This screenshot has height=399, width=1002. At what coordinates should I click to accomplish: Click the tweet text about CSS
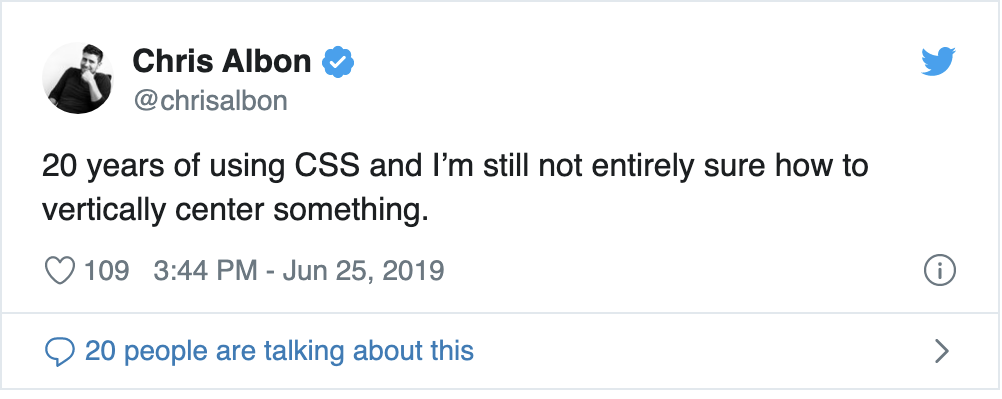[455, 188]
